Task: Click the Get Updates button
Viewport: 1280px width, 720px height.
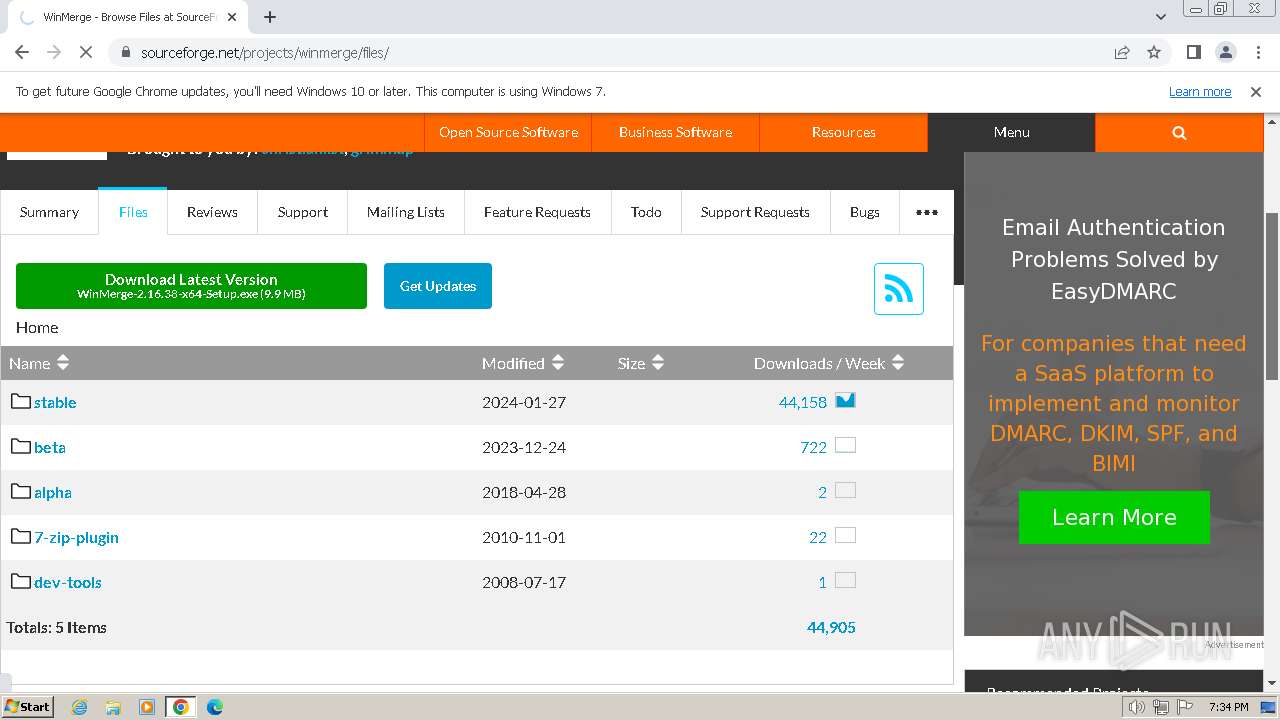Action: click(438, 286)
